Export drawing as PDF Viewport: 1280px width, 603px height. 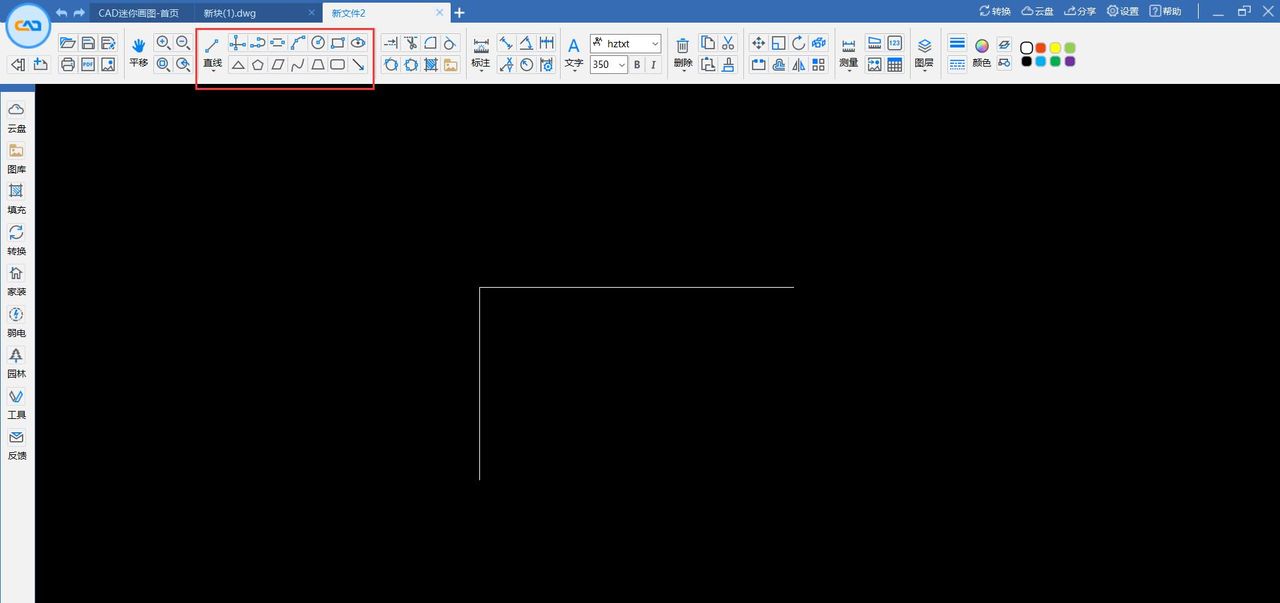click(88, 64)
